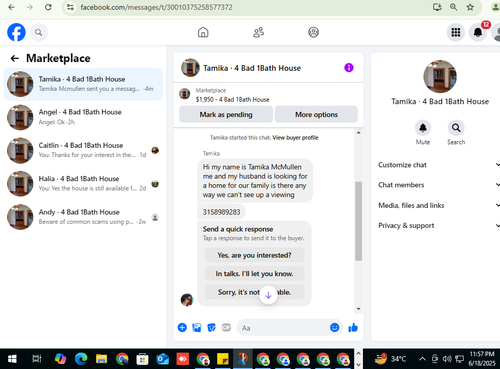Jump to latest message down arrow

coord(268,295)
